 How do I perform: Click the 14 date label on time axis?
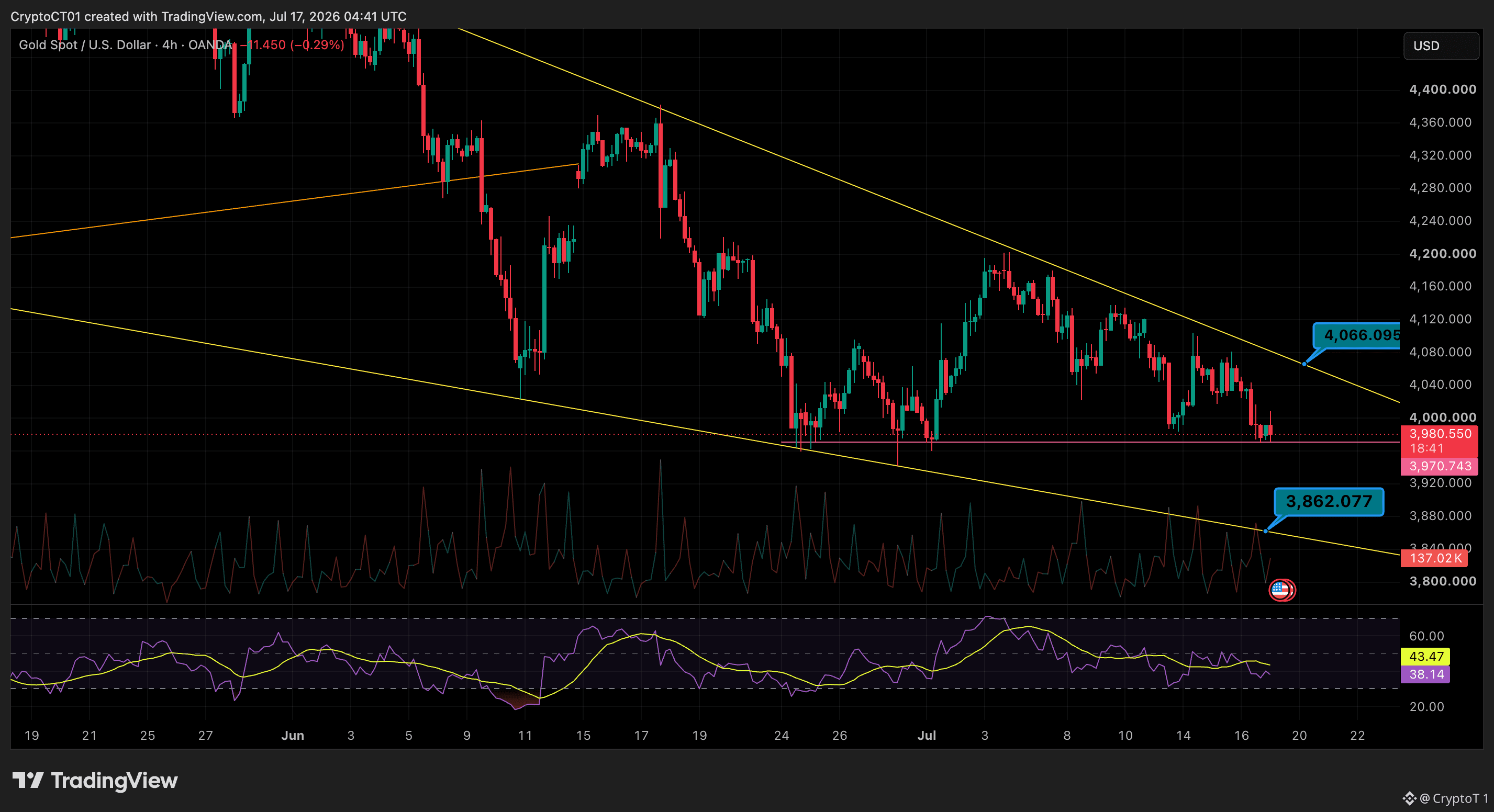pos(1183,736)
